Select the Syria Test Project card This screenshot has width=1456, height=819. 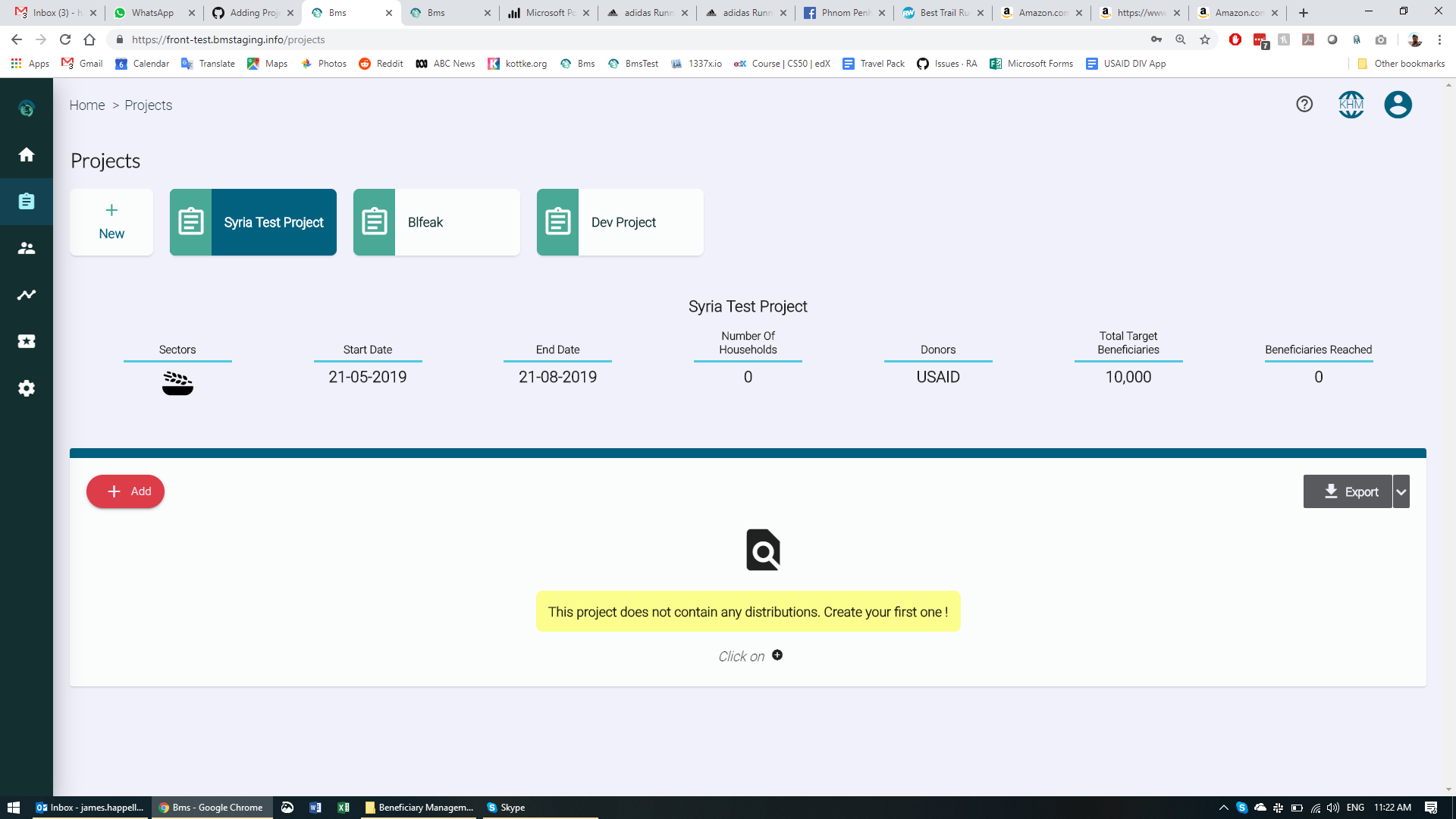click(x=253, y=222)
